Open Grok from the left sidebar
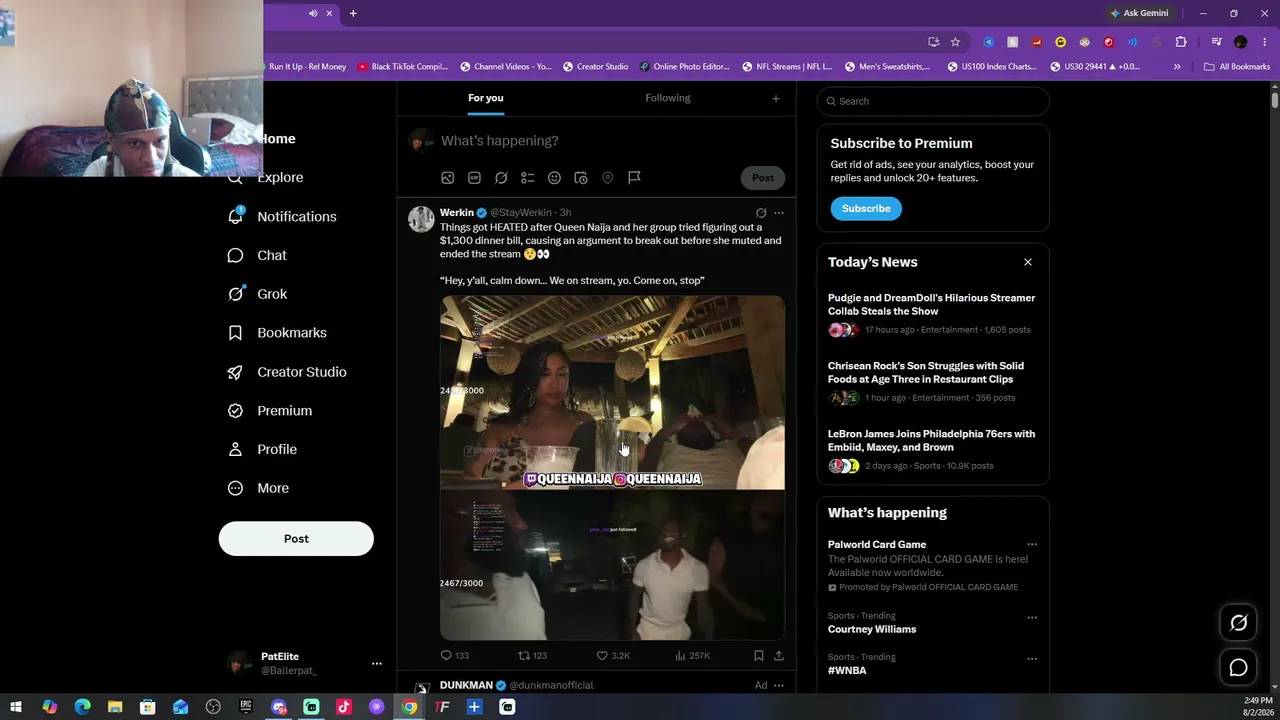The width and height of the screenshot is (1280, 720). (258, 294)
